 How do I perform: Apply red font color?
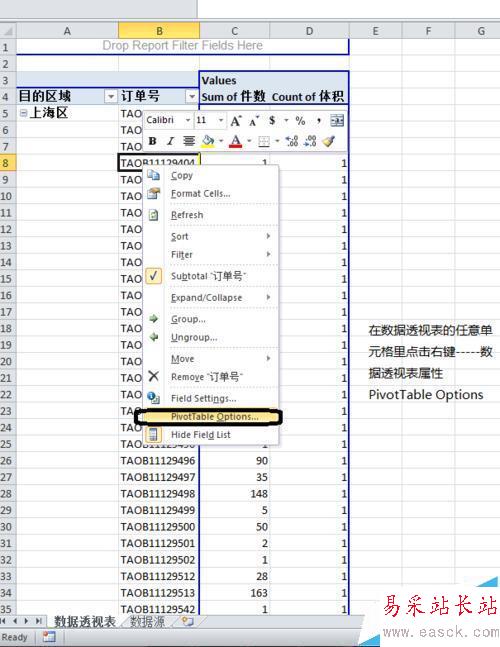[x=236, y=141]
